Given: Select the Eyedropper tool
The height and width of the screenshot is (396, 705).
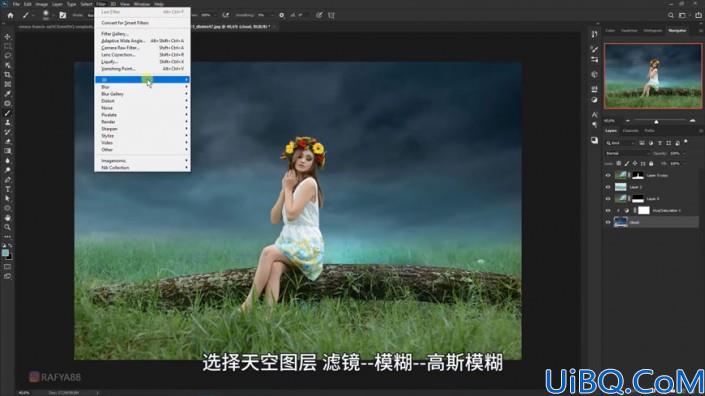Looking at the screenshot, I should tap(8, 93).
